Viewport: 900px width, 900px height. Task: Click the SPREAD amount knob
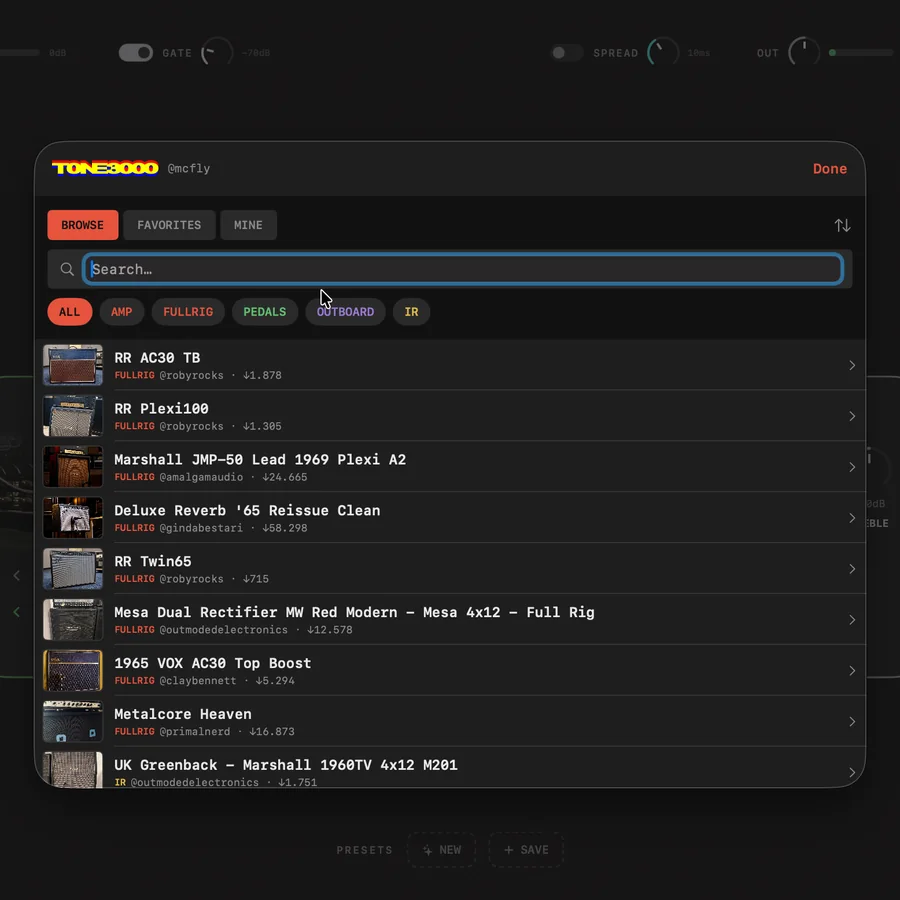(x=663, y=53)
